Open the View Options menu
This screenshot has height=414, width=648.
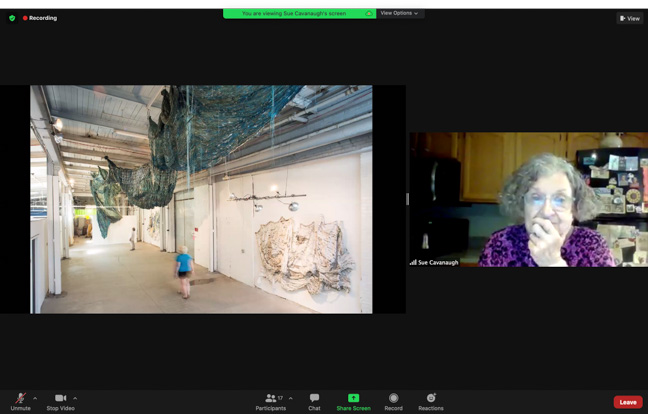pyautogui.click(x=400, y=13)
